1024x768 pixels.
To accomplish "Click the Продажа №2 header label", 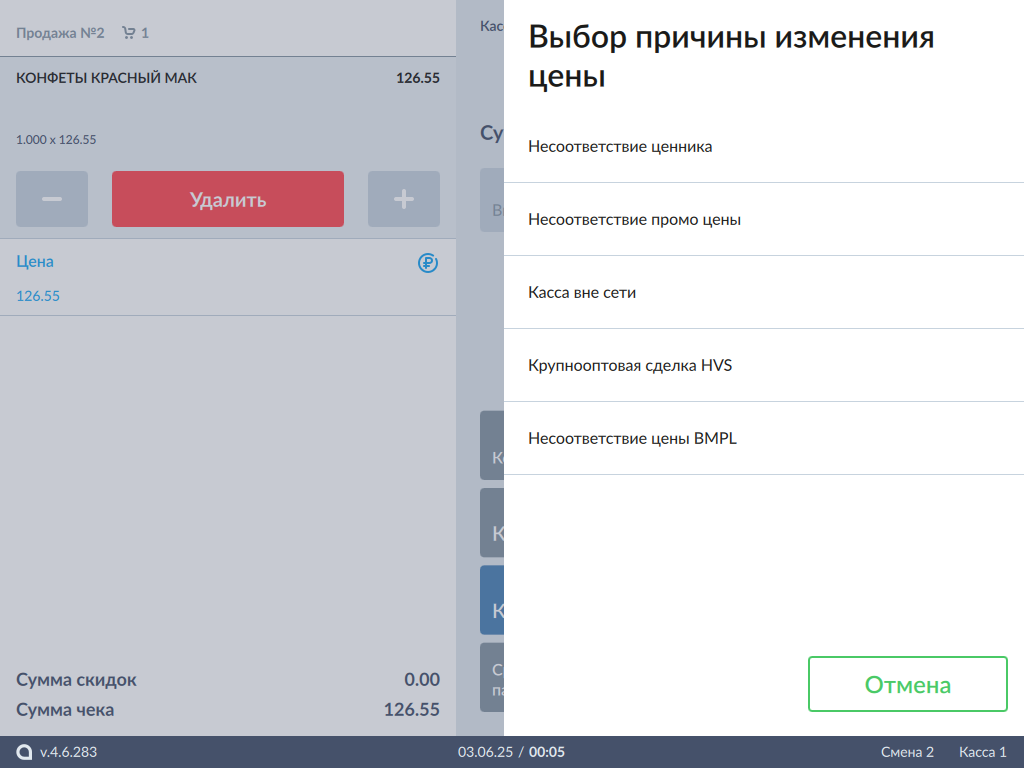I will 60,33.
